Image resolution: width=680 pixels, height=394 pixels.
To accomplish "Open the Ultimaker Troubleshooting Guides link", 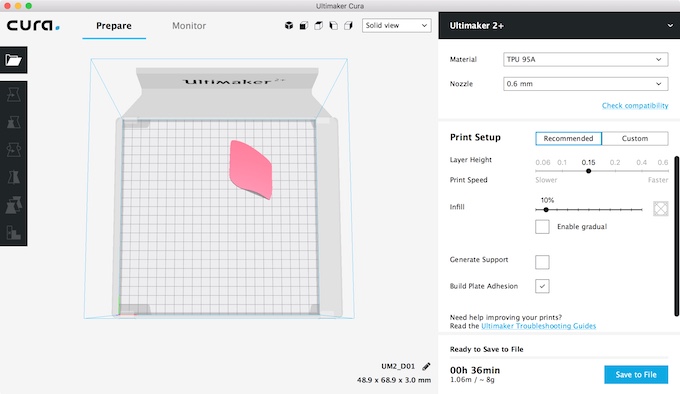I will click(539, 326).
